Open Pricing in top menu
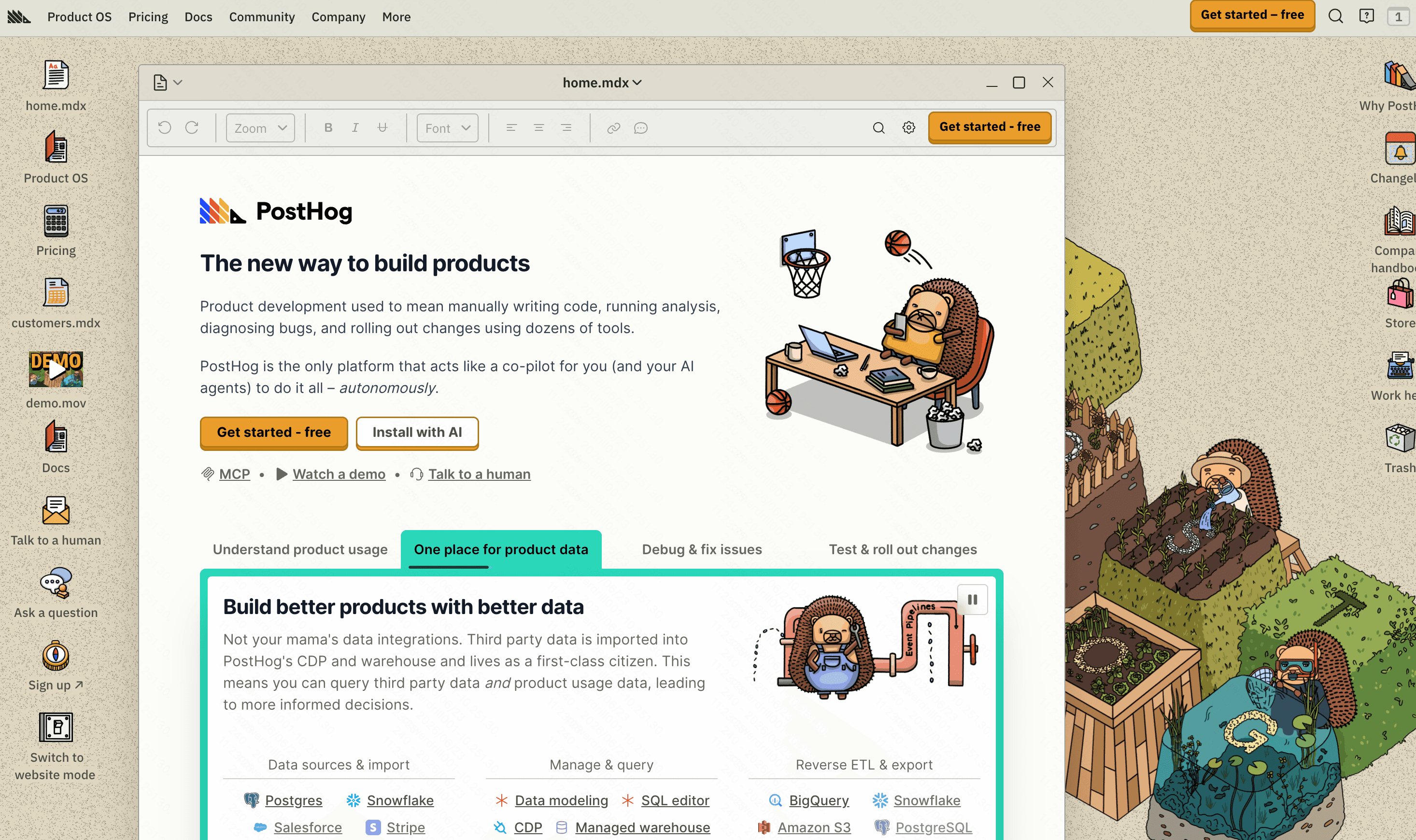The image size is (1416, 840). pos(148,17)
